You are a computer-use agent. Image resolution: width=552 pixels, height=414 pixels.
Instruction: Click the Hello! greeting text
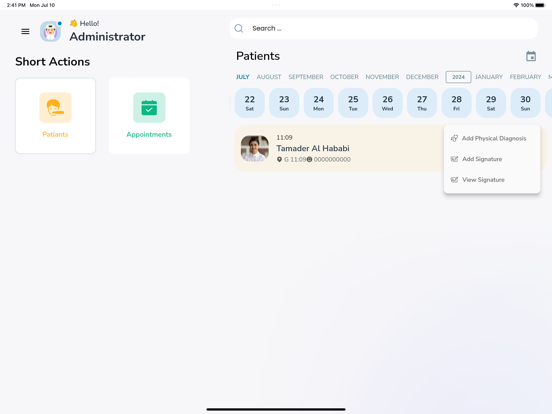tap(89, 24)
